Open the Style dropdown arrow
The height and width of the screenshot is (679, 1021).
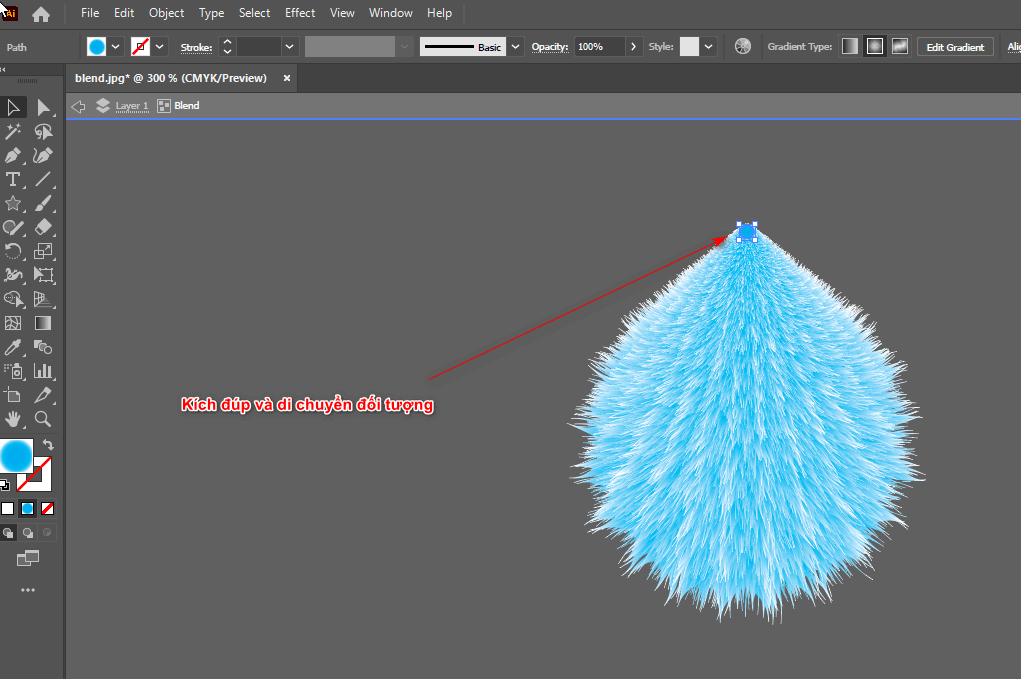pos(709,47)
